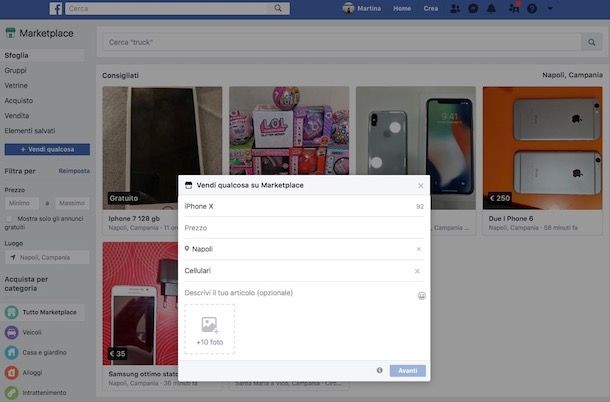Click the location arrow icon in Luogo
This screenshot has height=402, width=610.
[13, 257]
